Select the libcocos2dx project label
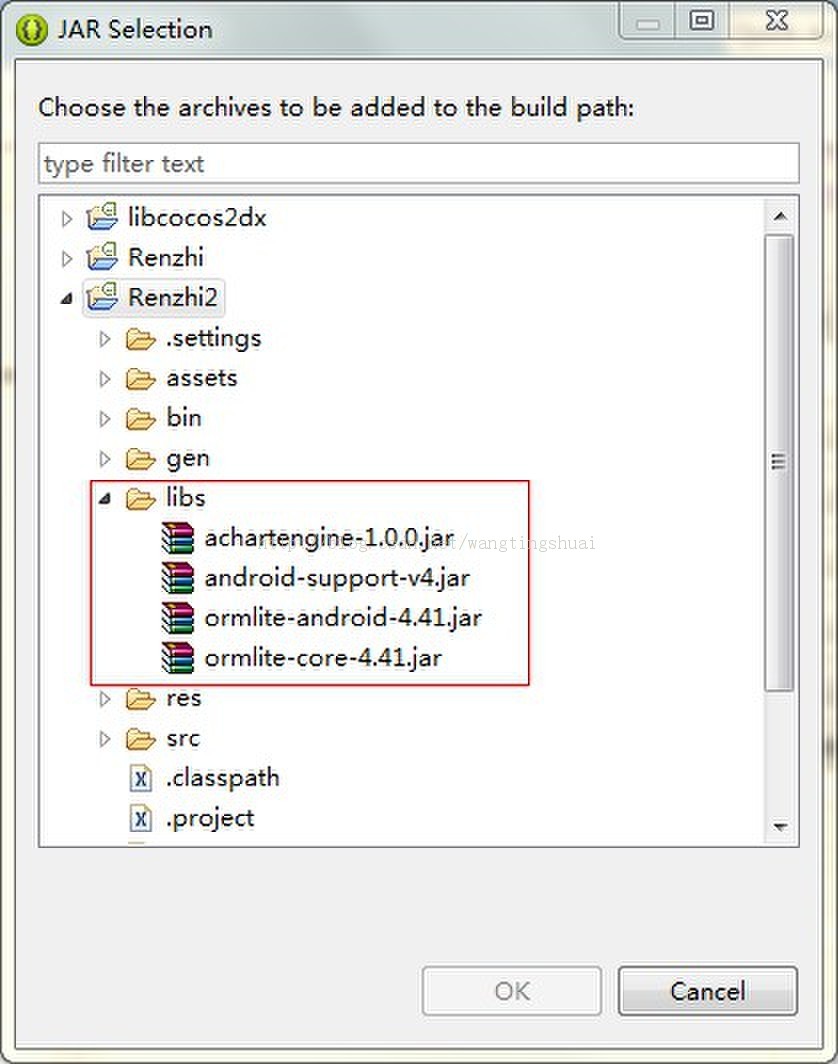Viewport: 838px width, 1064px height. point(197,217)
